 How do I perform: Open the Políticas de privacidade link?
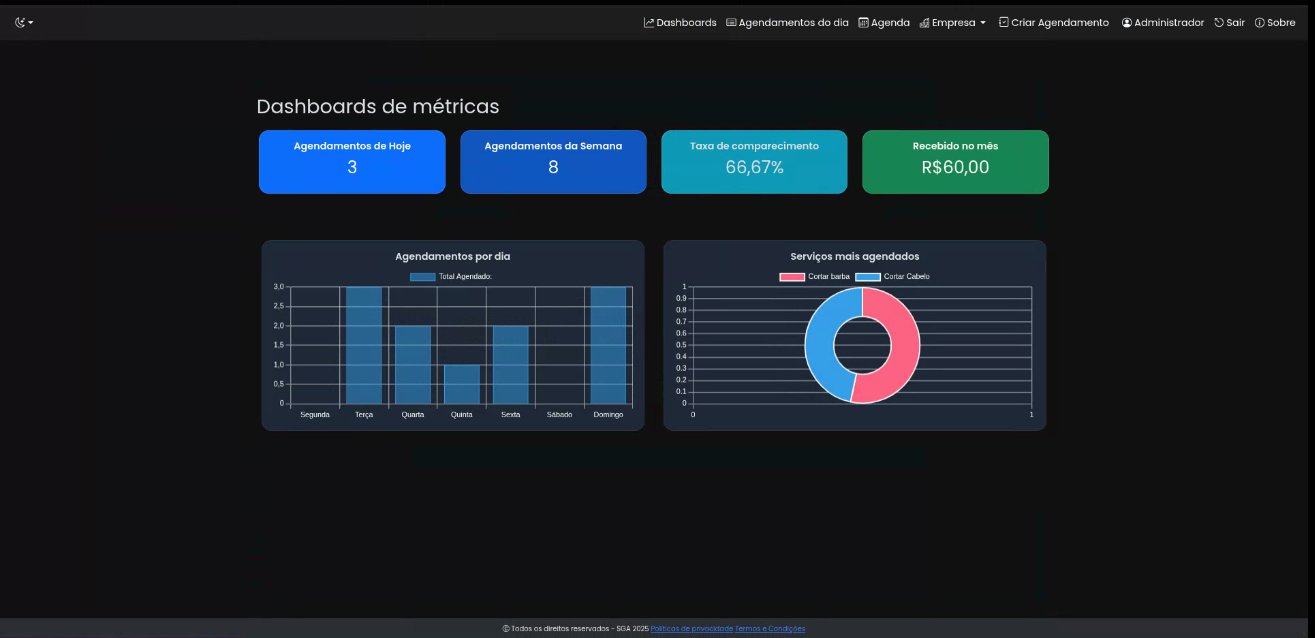coord(692,628)
